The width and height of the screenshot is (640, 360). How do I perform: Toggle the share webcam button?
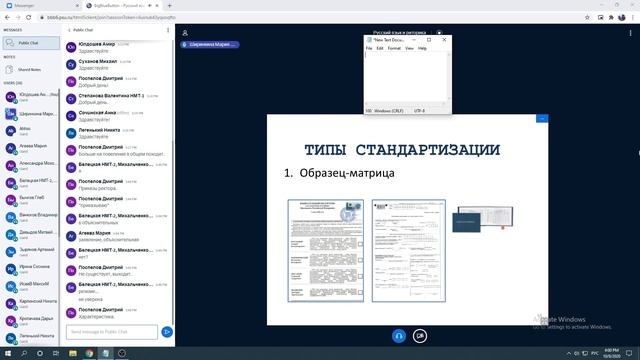point(420,336)
